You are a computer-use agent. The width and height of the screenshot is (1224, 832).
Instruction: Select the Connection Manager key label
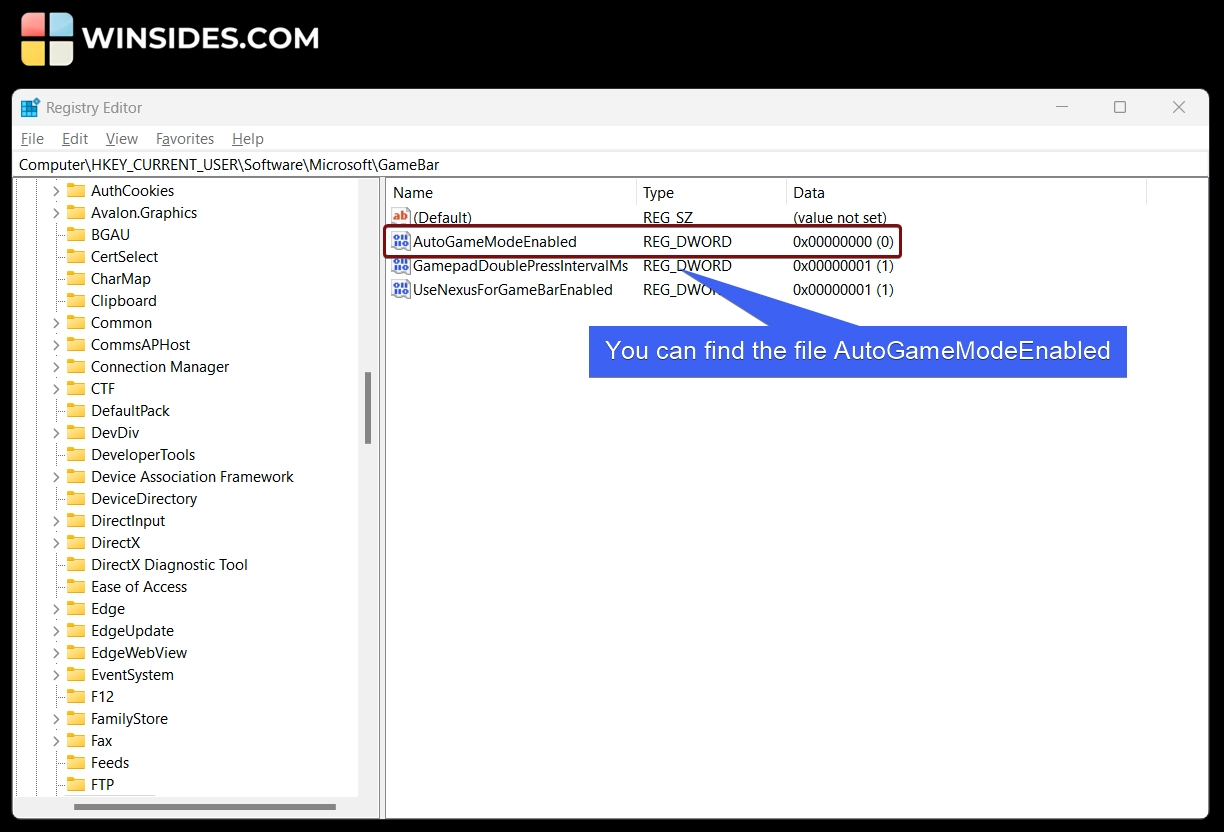[x=160, y=367]
